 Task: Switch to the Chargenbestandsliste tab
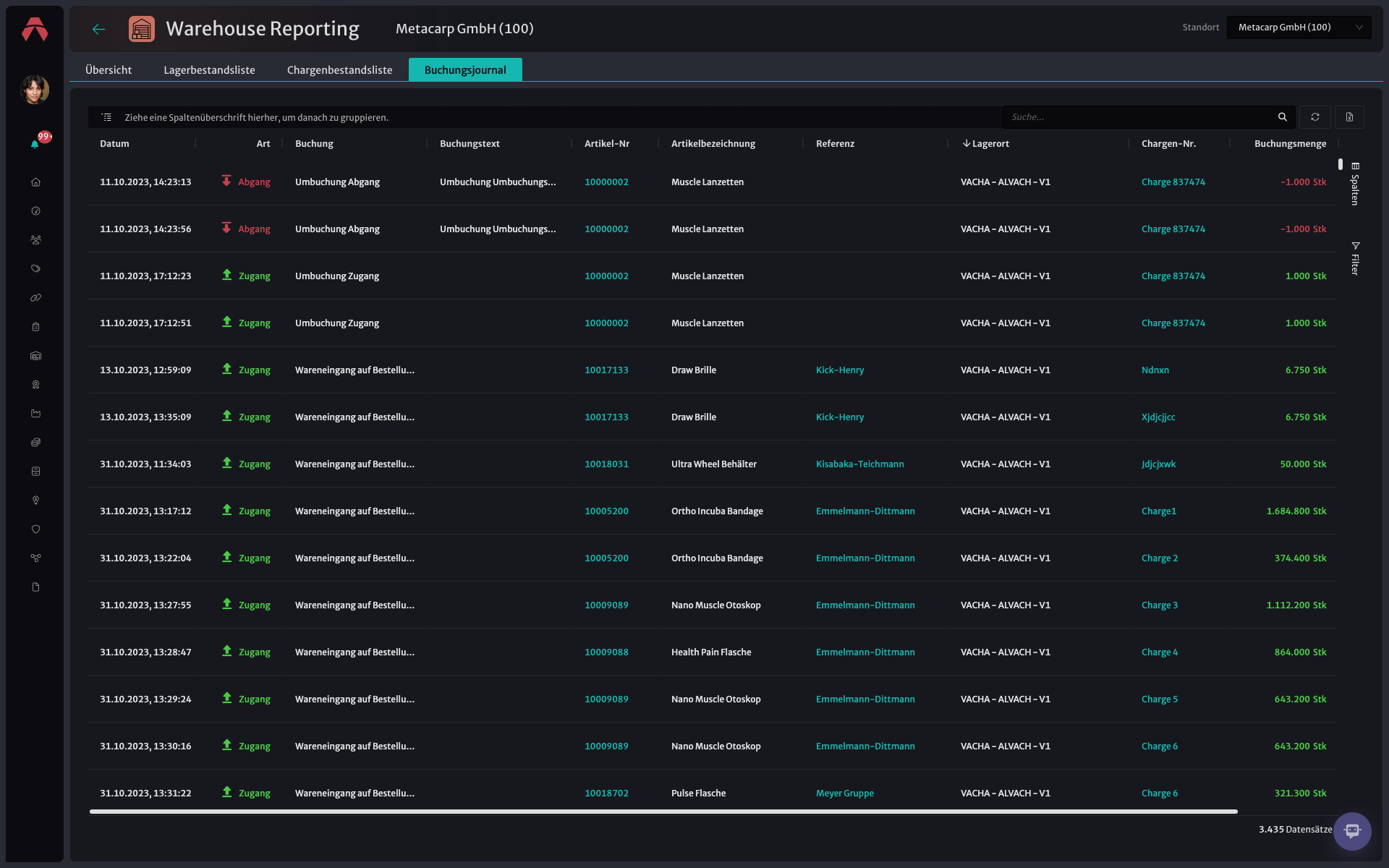click(x=339, y=70)
